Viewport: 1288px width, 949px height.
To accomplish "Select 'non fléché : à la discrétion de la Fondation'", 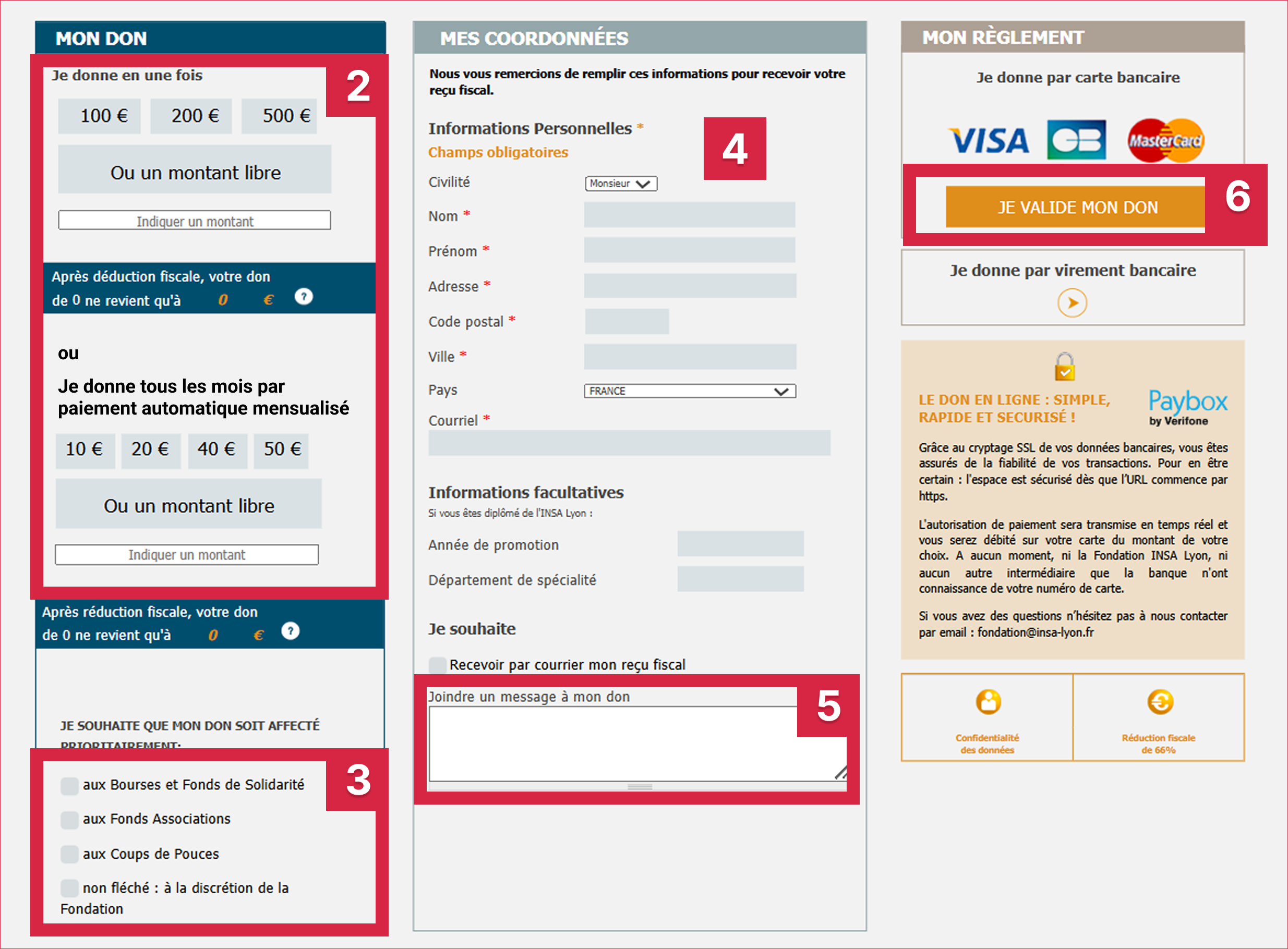I will [x=69, y=888].
